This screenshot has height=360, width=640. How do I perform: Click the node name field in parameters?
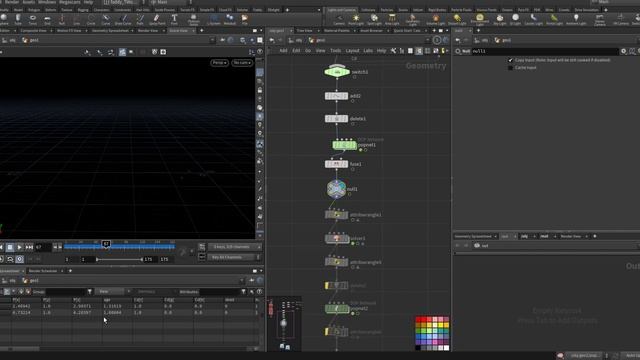click(x=544, y=51)
